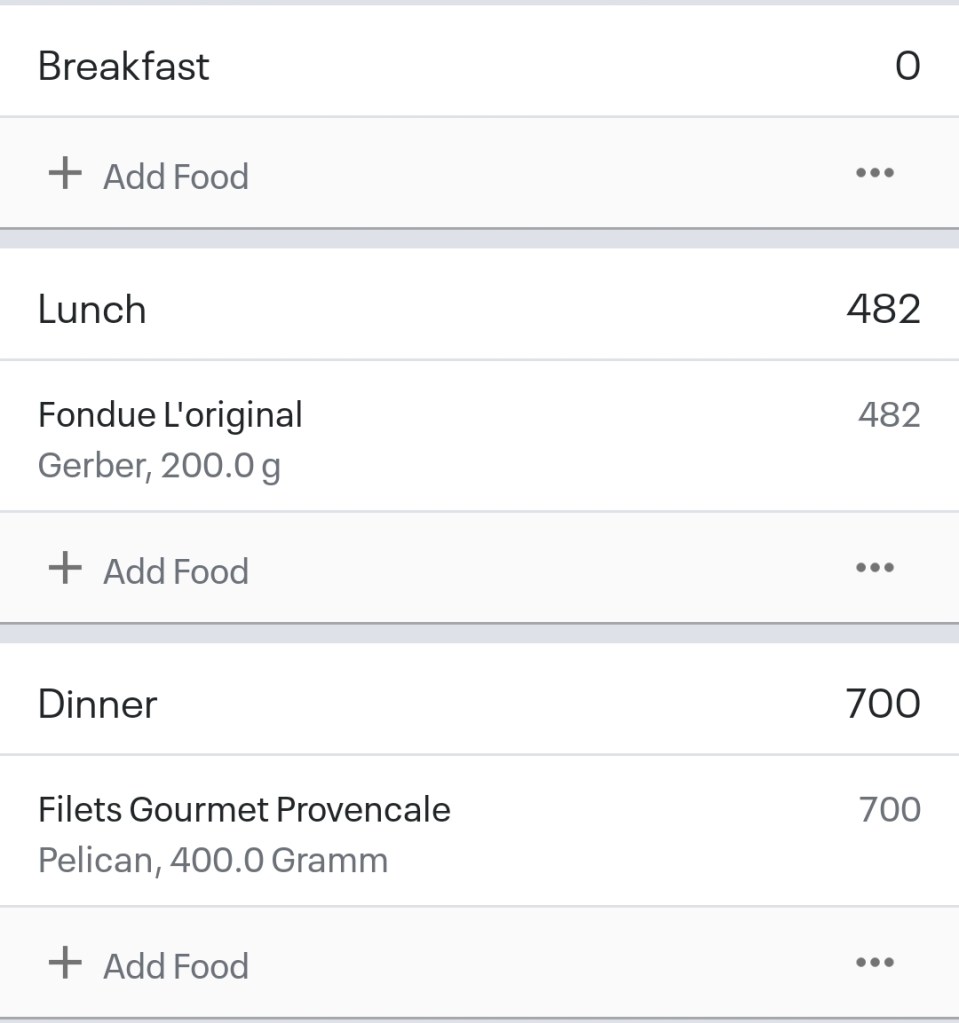The height and width of the screenshot is (1023, 959).
Task: Tap Add Food text under Dinner
Action: (176, 967)
